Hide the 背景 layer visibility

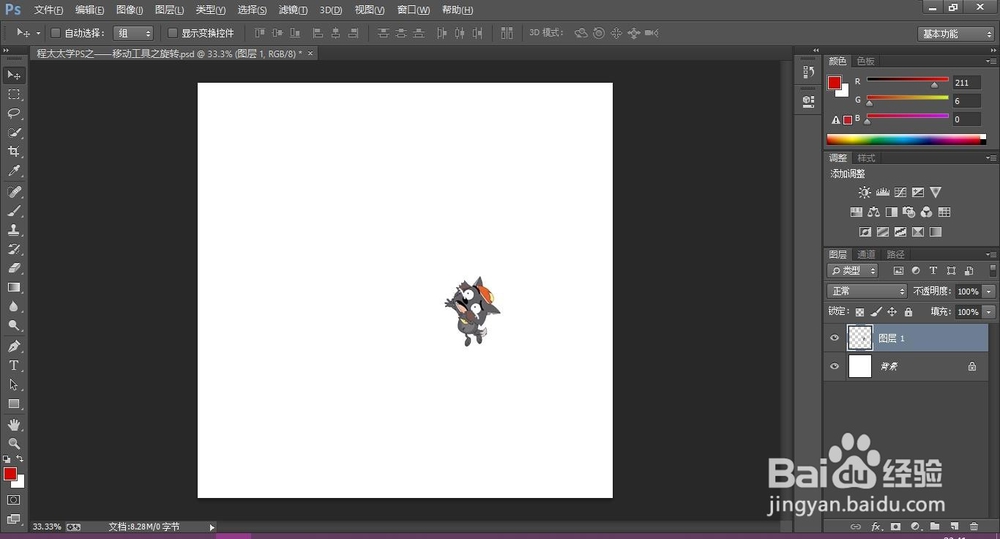(x=834, y=366)
